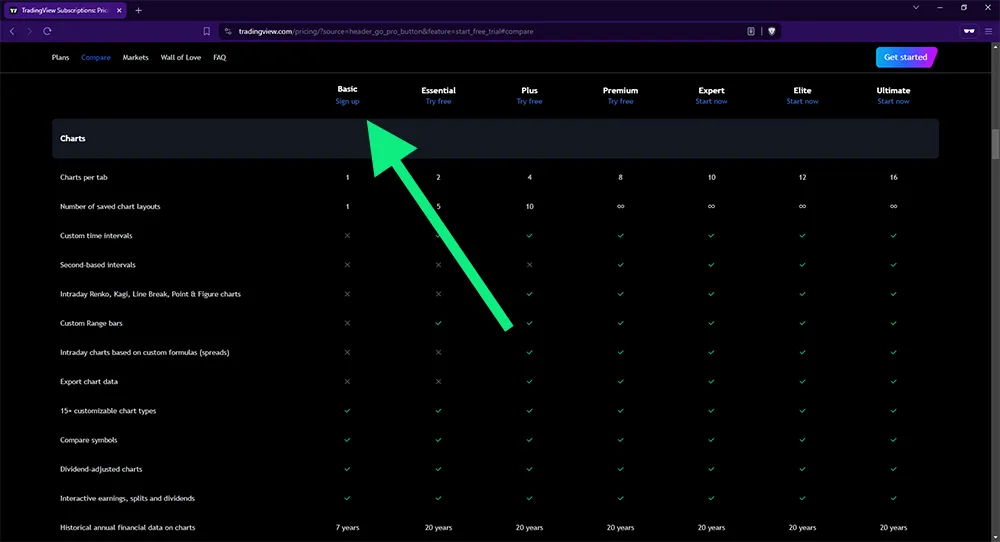Click the Compare symbols label
Screen dimensions: 1000x542
(x=89, y=440)
